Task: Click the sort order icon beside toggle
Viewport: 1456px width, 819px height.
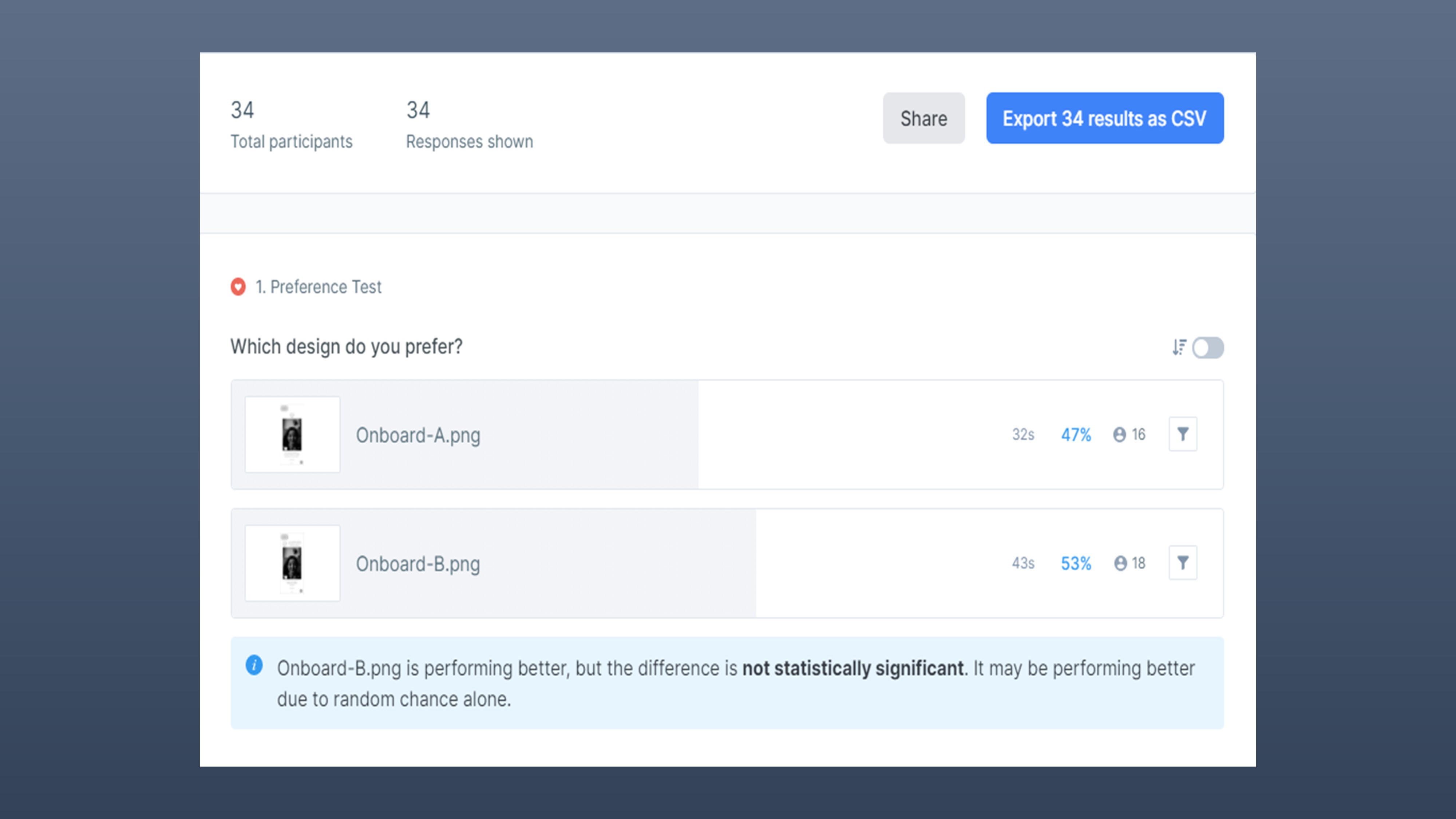Action: tap(1179, 347)
